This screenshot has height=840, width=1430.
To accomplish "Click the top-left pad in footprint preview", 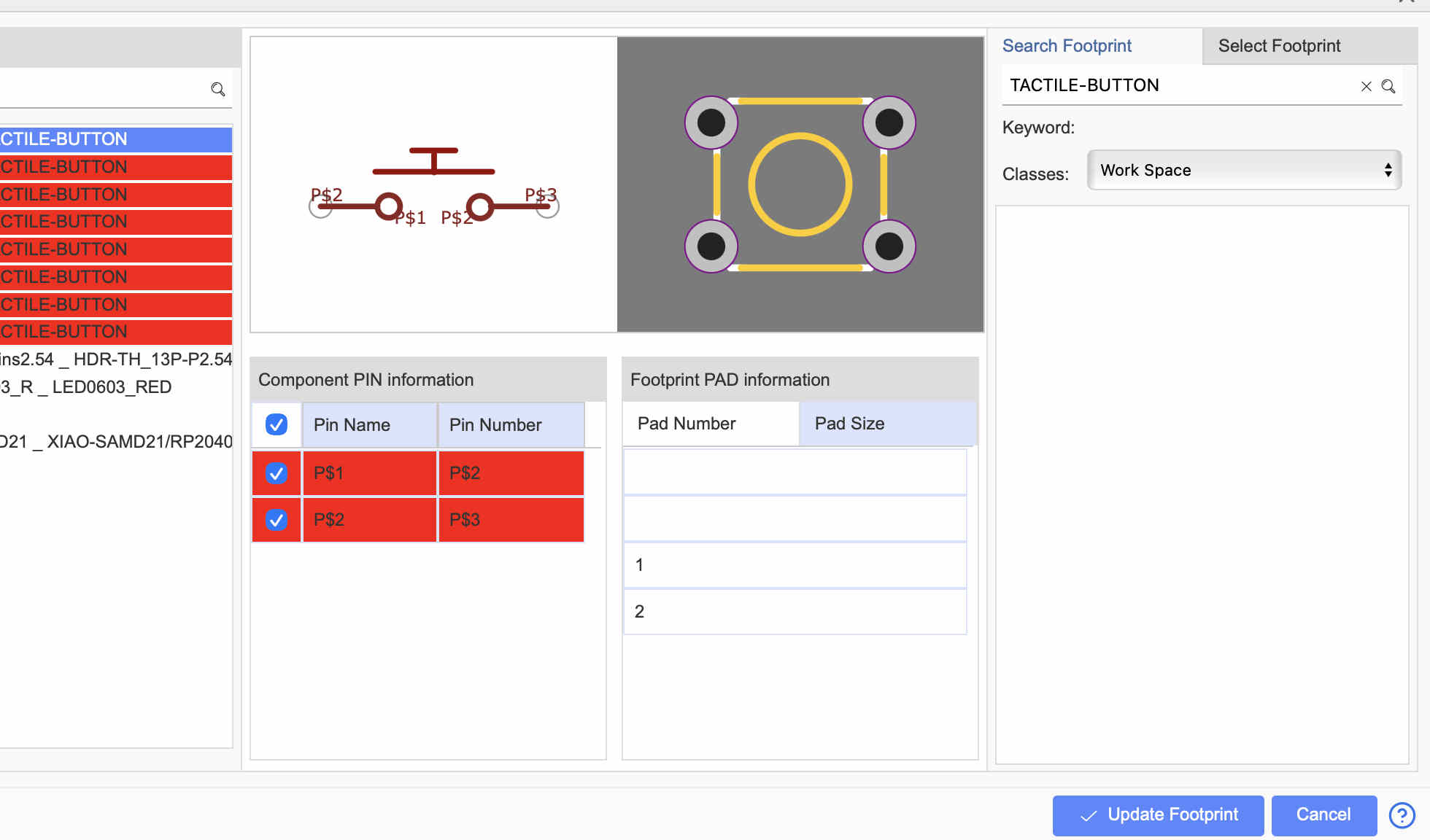I will click(x=711, y=122).
